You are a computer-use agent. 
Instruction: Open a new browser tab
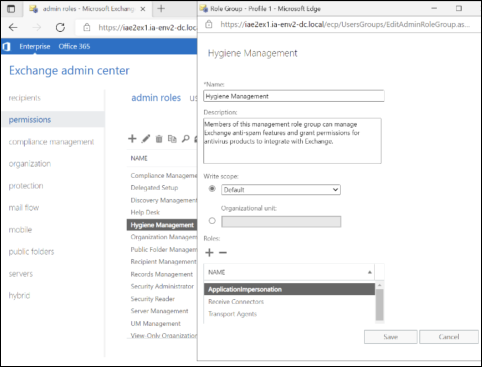(x=161, y=9)
